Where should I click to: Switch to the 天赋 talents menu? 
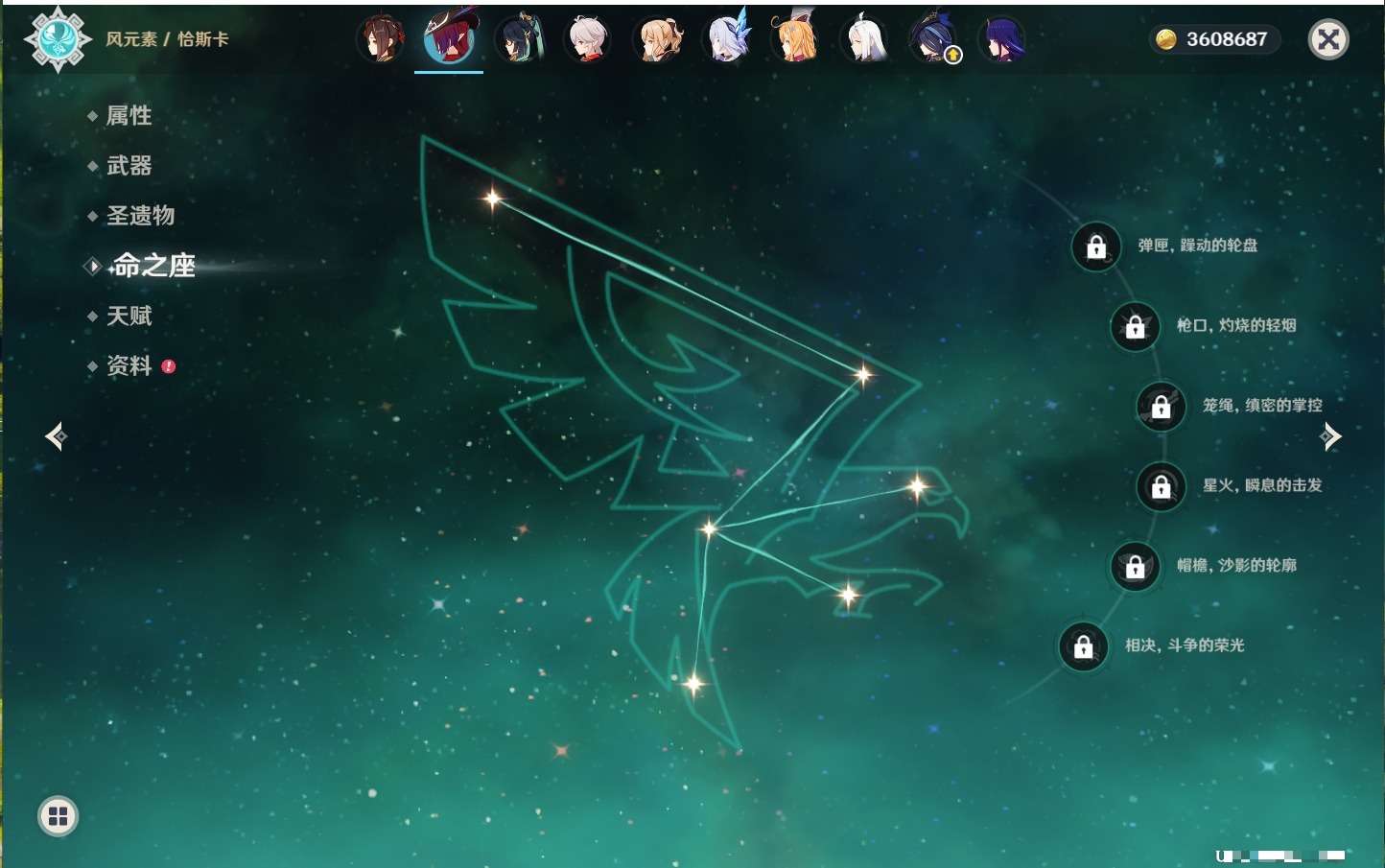[x=129, y=316]
